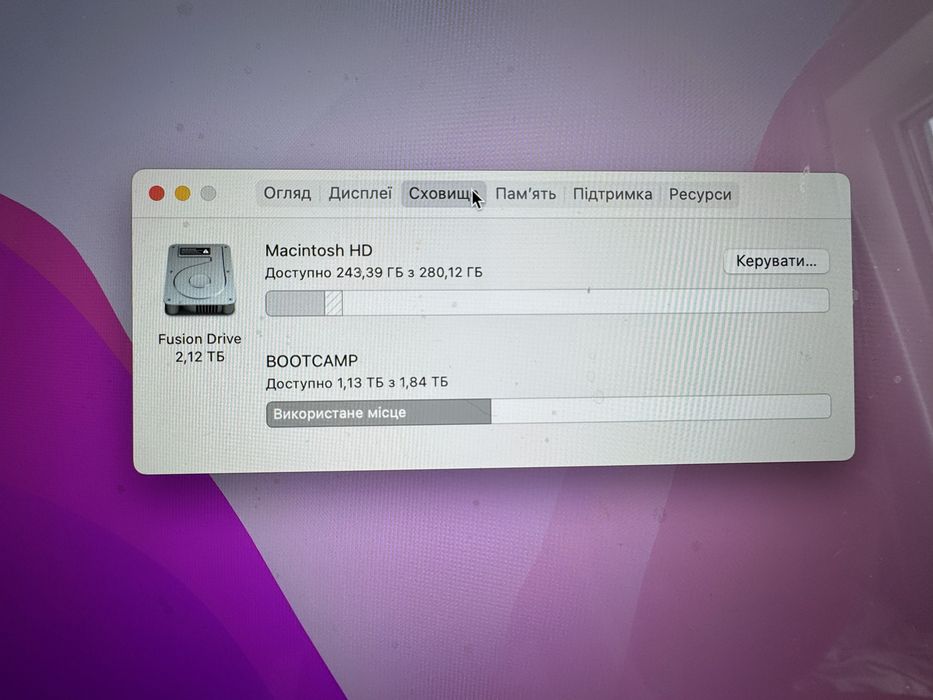Image resolution: width=933 pixels, height=700 pixels.
Task: Open the Ресурси tab
Action: pos(700,195)
